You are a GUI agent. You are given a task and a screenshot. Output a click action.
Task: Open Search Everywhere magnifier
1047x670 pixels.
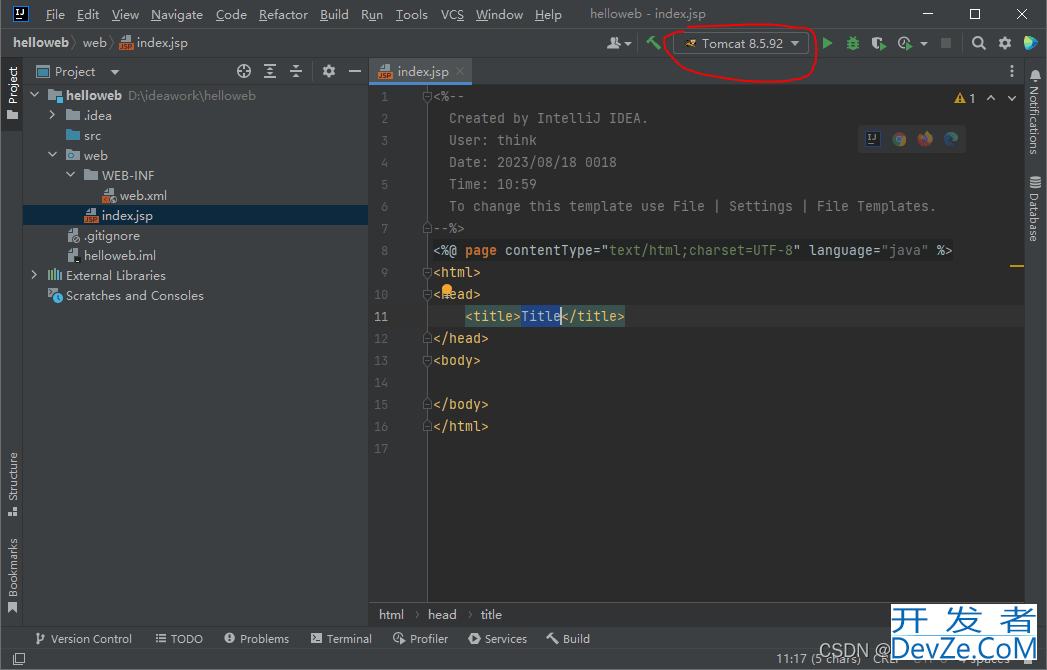pos(978,43)
